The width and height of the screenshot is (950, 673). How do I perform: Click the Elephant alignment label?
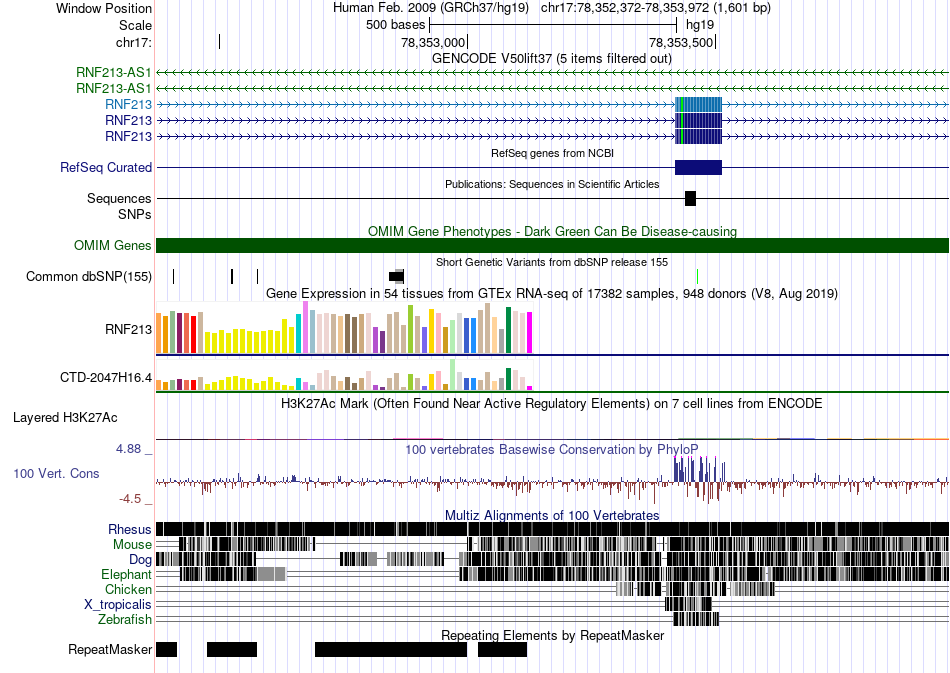click(126, 574)
